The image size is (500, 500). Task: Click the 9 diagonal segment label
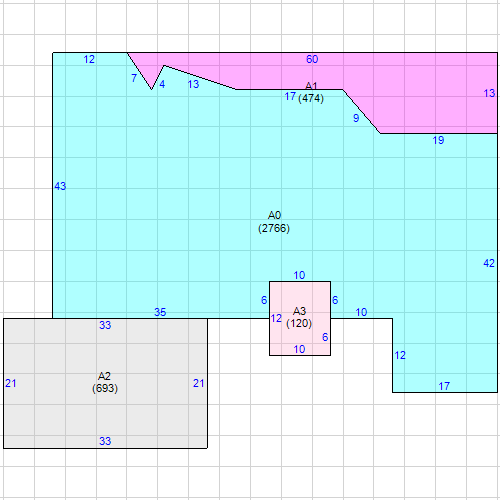coord(356,118)
